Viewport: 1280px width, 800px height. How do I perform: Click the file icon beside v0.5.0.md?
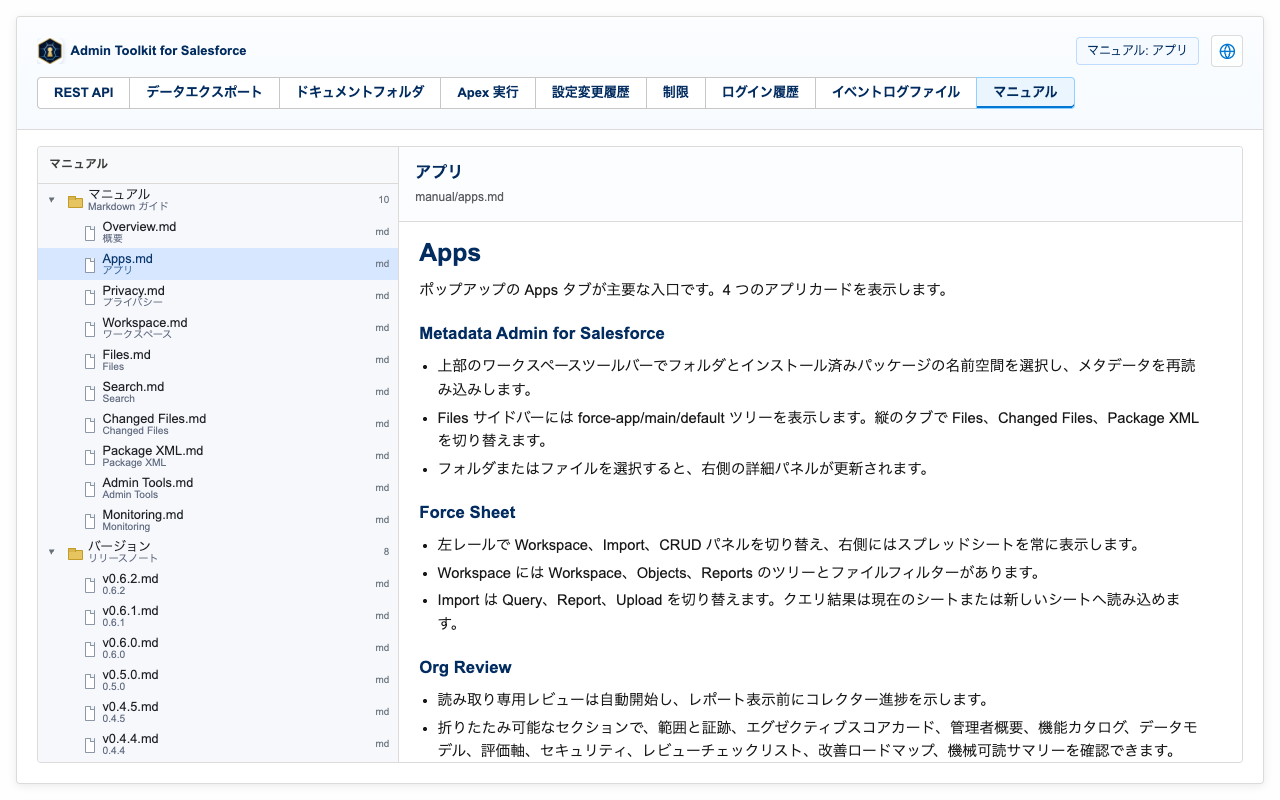click(90, 681)
